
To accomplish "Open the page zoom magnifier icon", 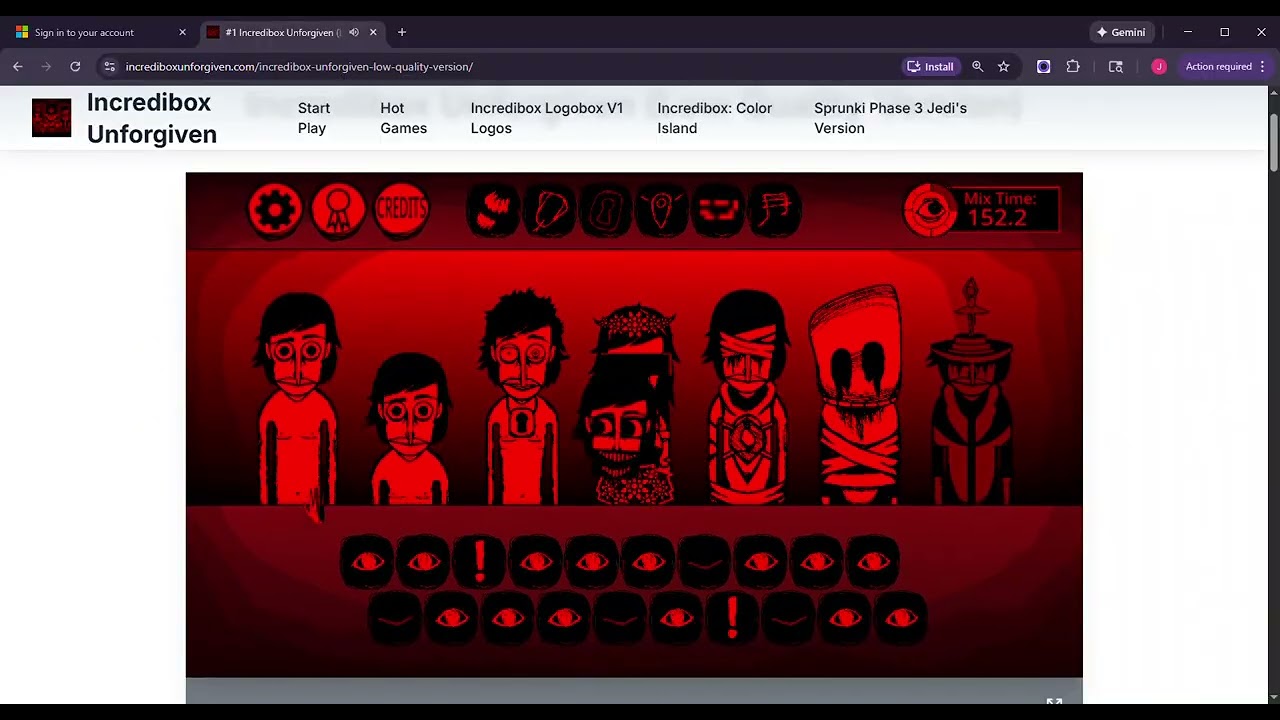I will [x=978, y=66].
